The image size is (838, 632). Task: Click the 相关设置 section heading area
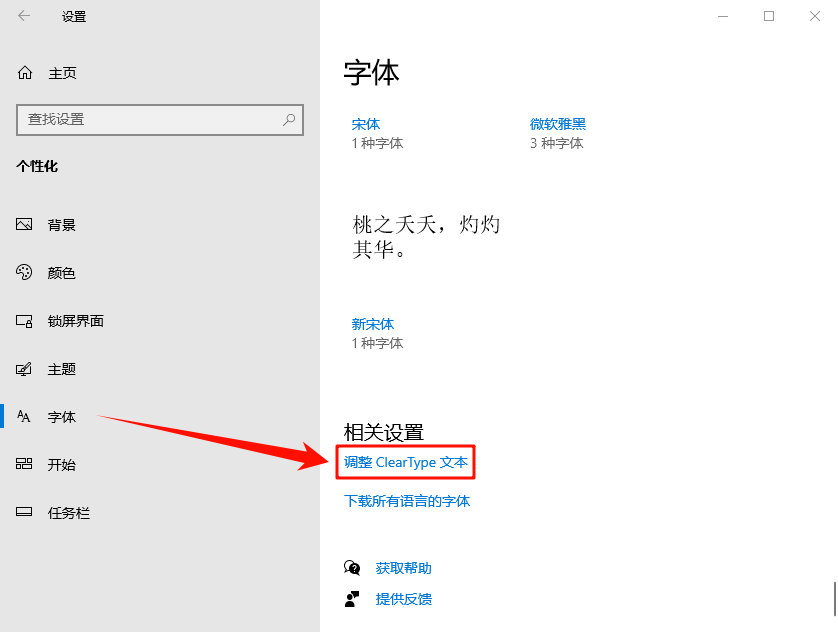tap(385, 432)
